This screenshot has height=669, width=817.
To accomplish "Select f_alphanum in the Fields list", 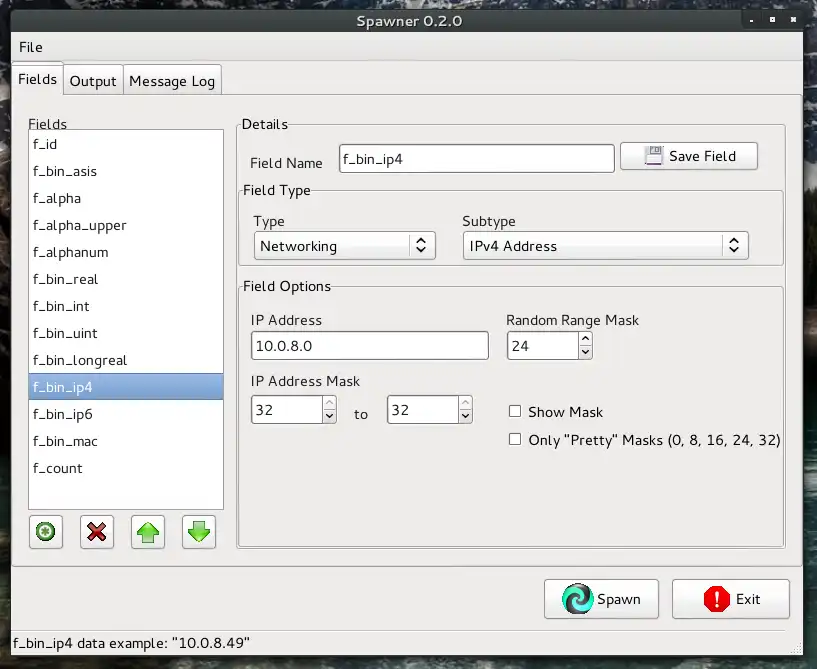I will click(126, 253).
